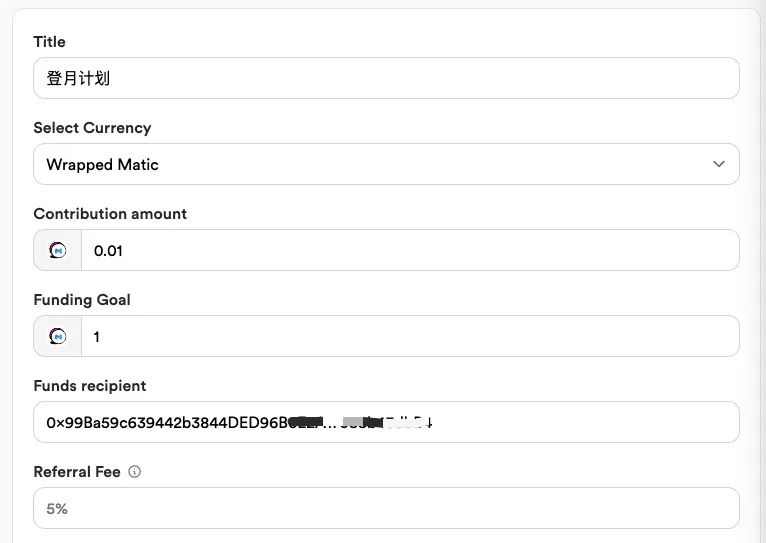Image resolution: width=766 pixels, height=543 pixels.
Task: Click into the Contribution amount field showing 0.01
Action: pyautogui.click(x=410, y=250)
